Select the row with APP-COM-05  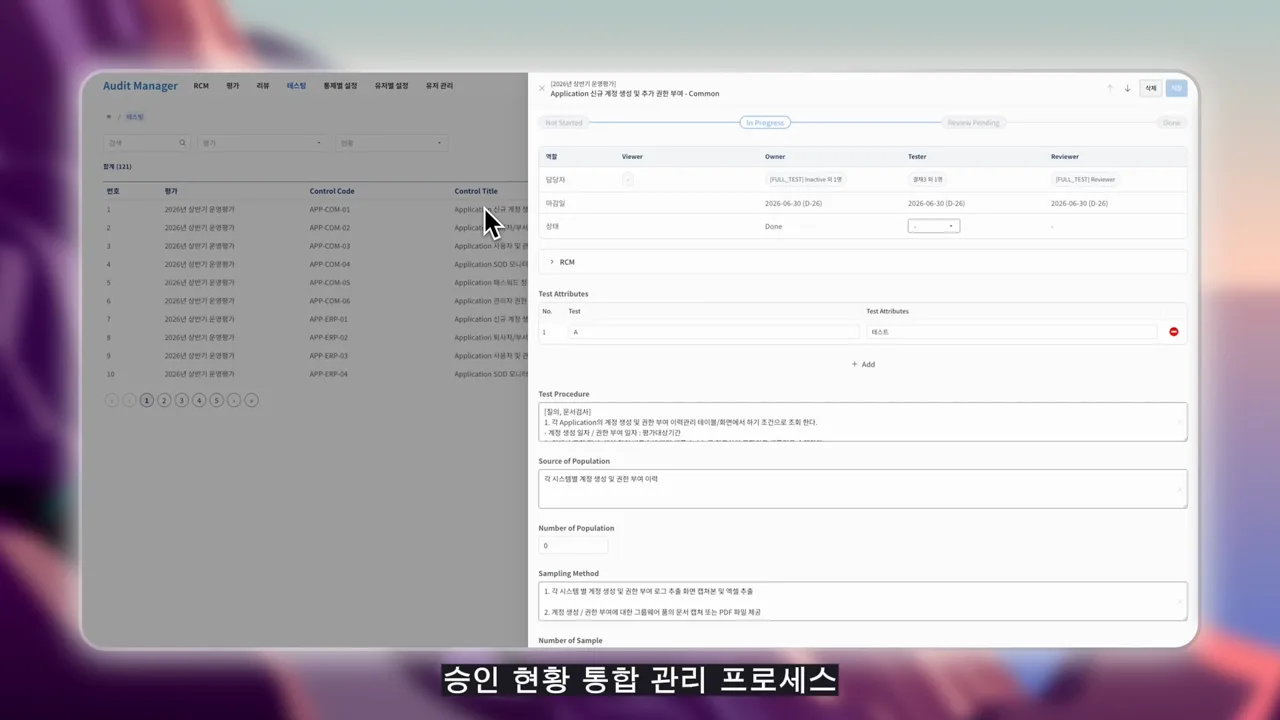[315, 283]
